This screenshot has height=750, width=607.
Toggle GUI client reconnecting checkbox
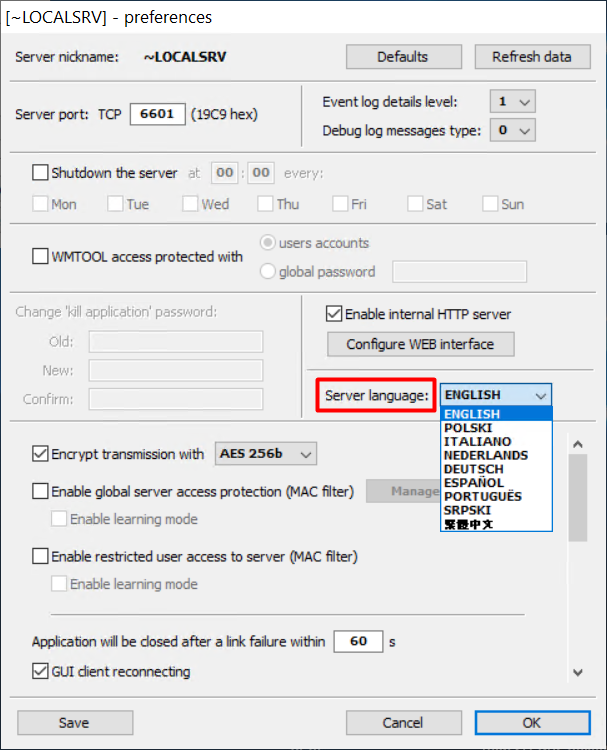click(41, 671)
